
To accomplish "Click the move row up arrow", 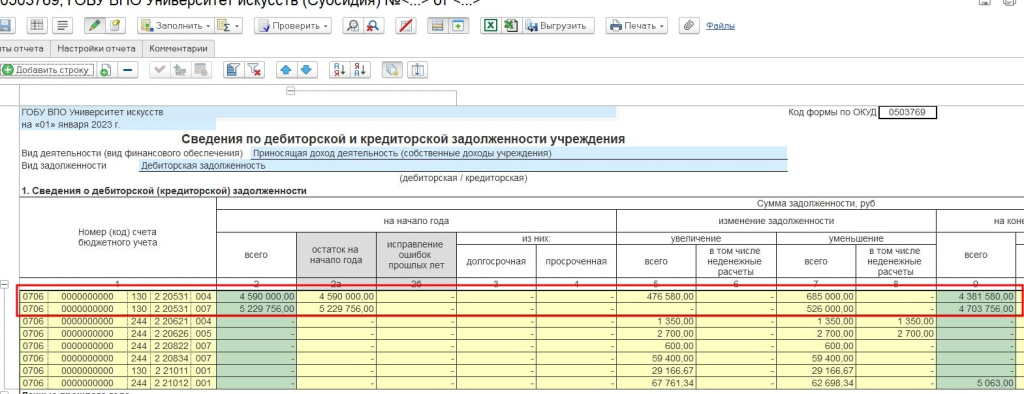I will point(285,70).
